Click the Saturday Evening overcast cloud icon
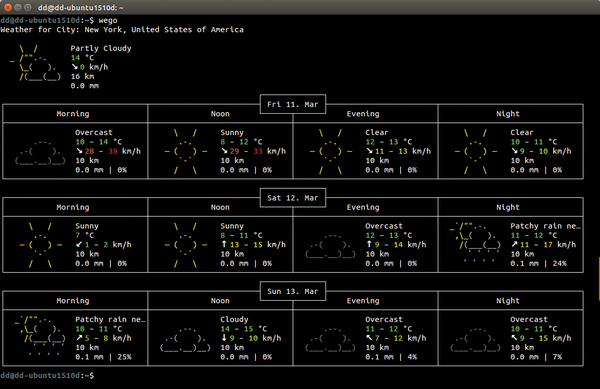 coord(330,246)
